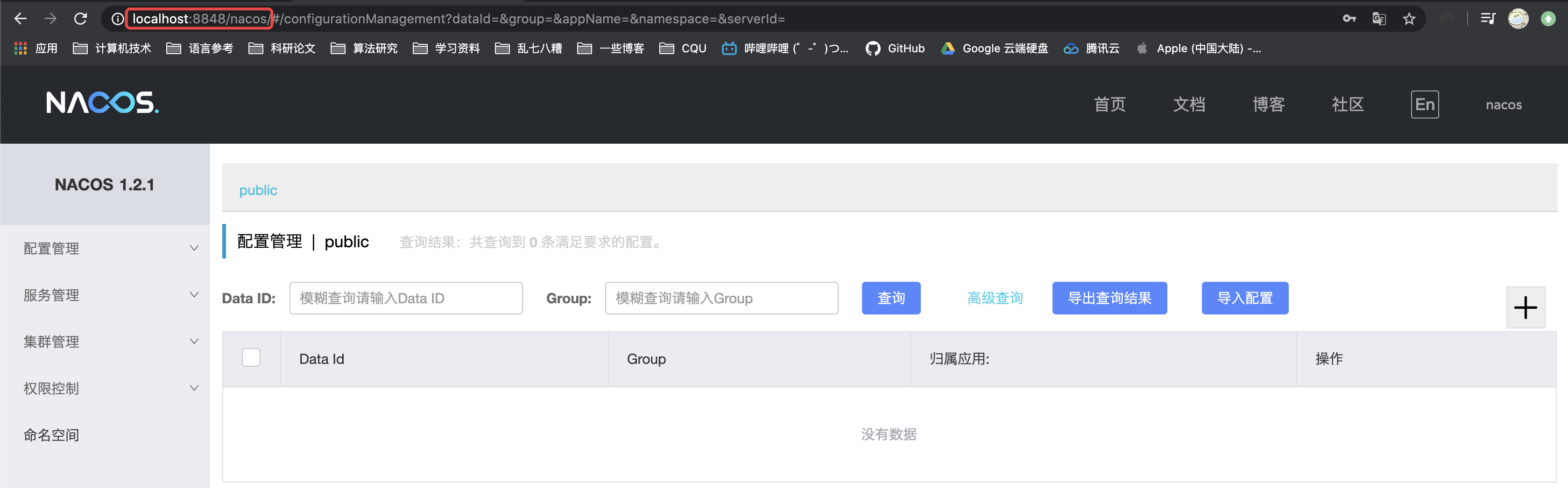Open 高级查询 advanced search
This screenshot has width=1568, height=488.
coord(994,298)
